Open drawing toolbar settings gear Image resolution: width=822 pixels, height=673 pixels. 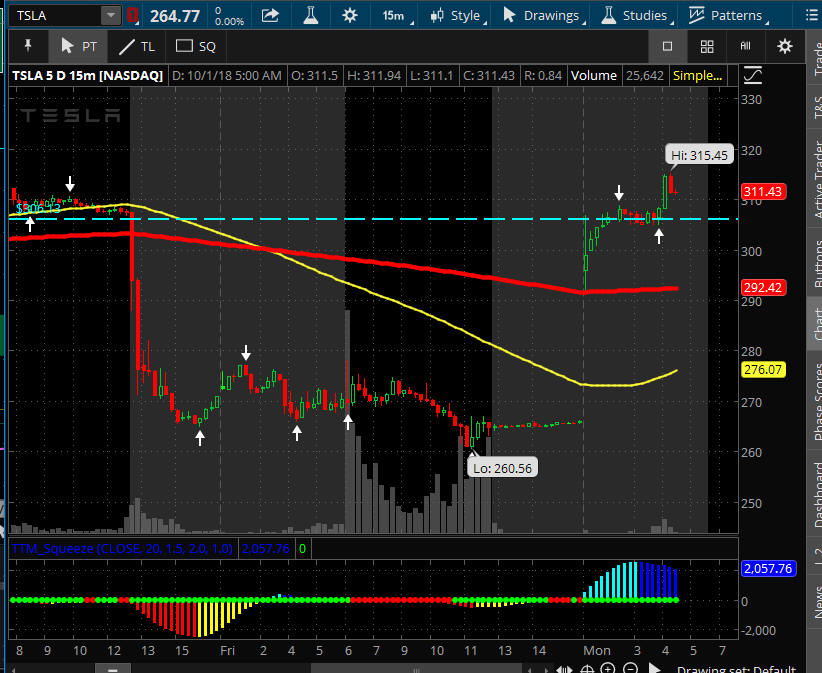click(x=785, y=46)
